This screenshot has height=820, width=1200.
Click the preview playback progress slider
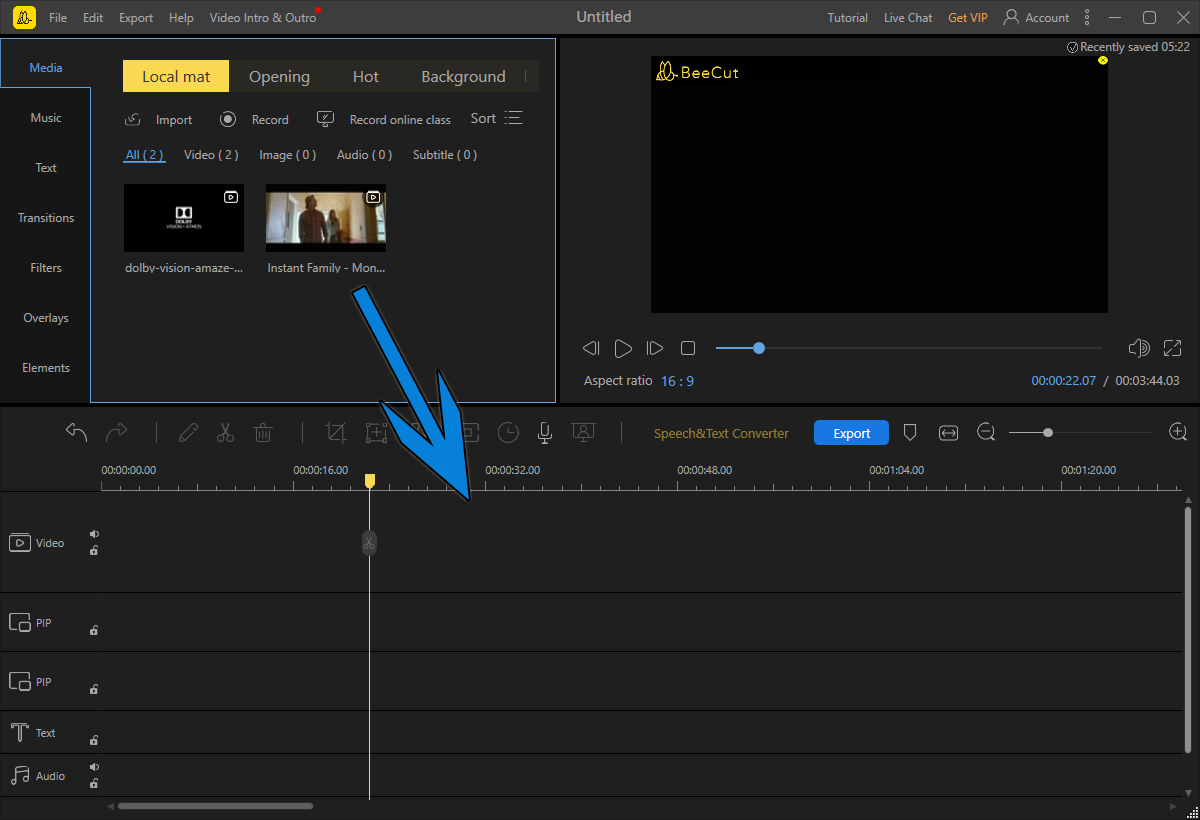click(x=909, y=348)
